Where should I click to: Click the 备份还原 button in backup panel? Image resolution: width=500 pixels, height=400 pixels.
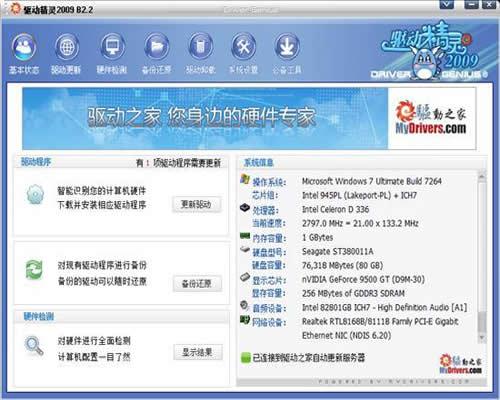[197, 284]
